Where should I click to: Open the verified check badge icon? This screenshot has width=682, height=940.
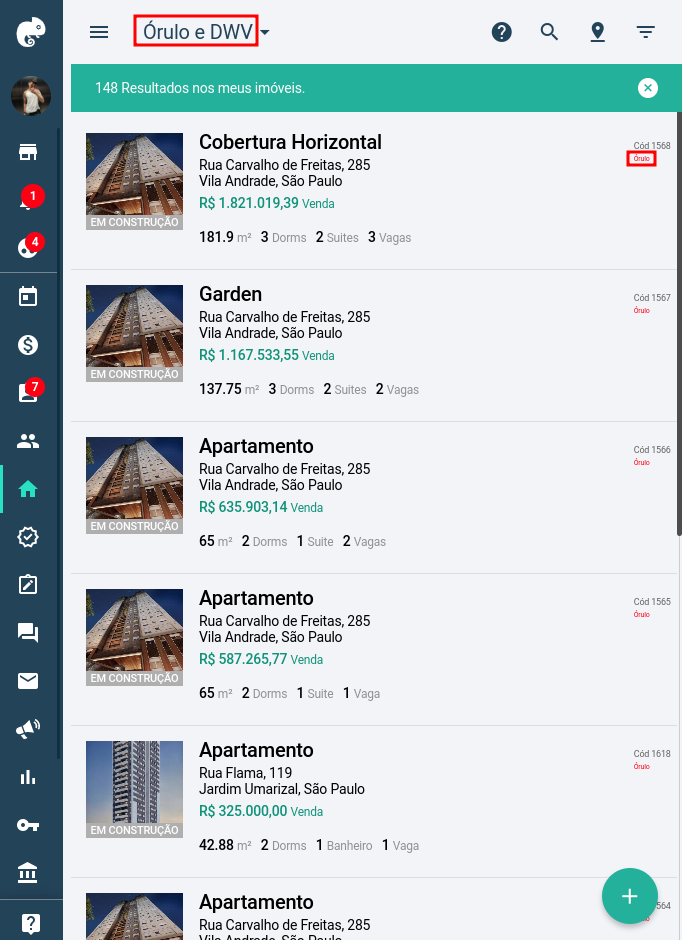coord(28,537)
